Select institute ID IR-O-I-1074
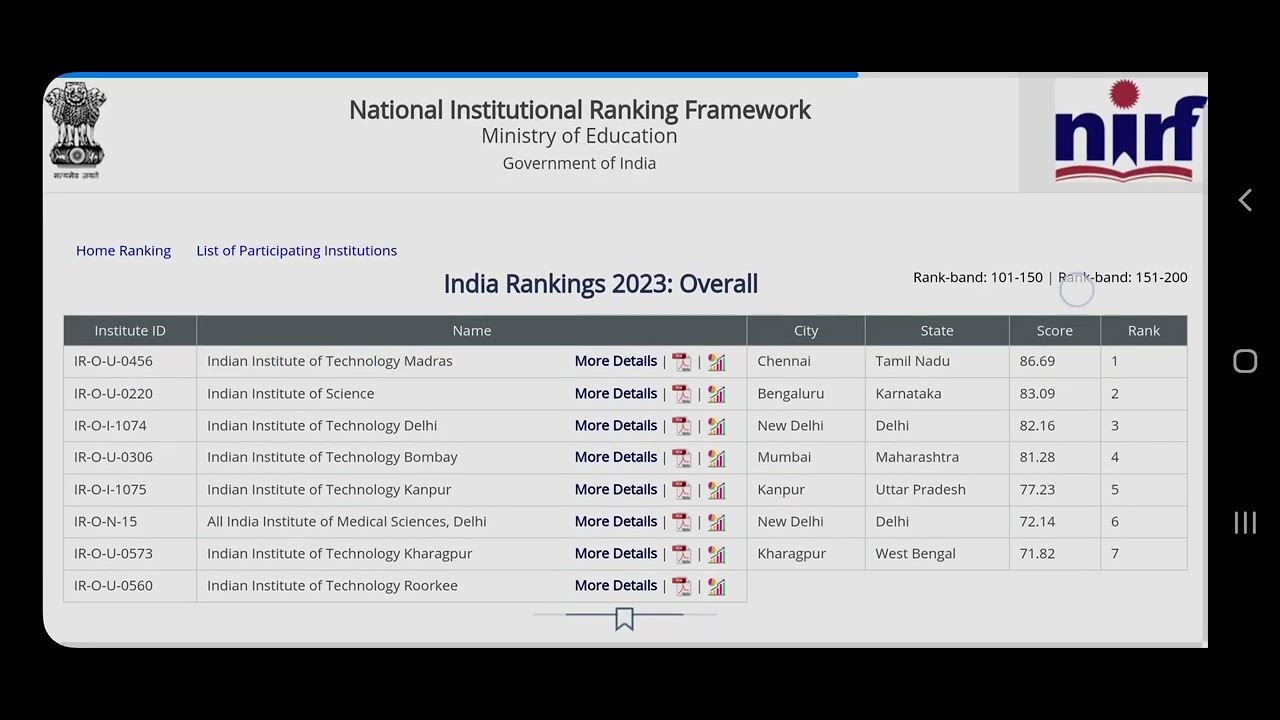Image resolution: width=1280 pixels, height=720 pixels. (110, 425)
